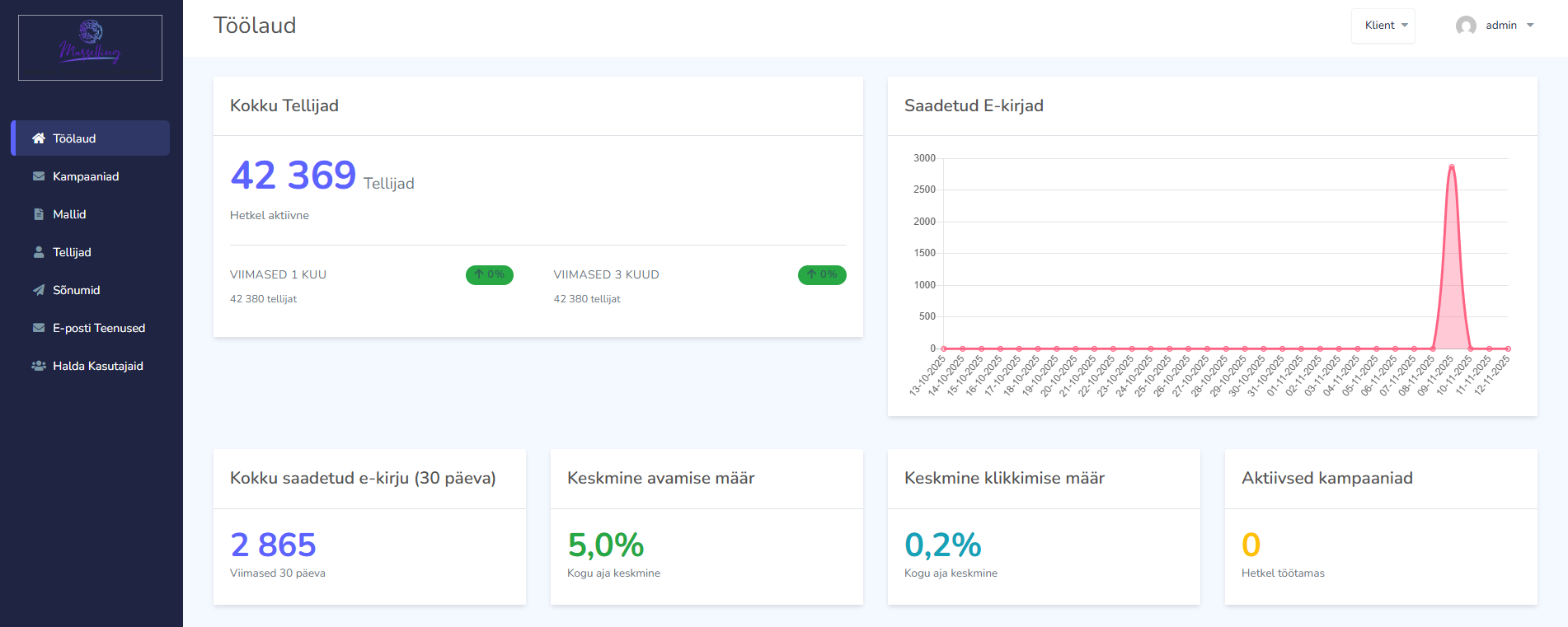Click the document icon beside Mallid
Screen dimensions: 1568x627
pyautogui.click(x=39, y=214)
